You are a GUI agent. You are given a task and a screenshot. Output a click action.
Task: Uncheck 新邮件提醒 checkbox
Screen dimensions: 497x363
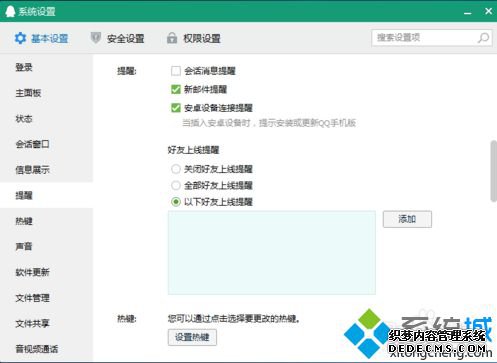pyautogui.click(x=176, y=89)
